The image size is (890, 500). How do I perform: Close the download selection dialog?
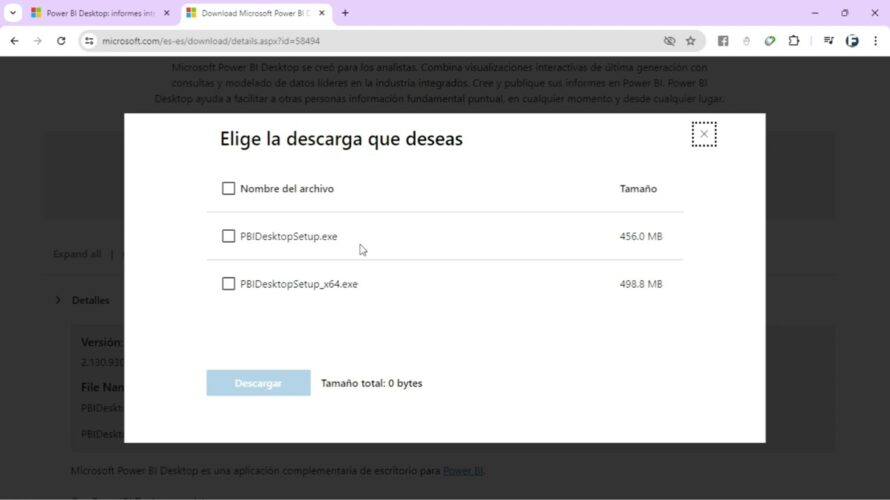coord(704,134)
